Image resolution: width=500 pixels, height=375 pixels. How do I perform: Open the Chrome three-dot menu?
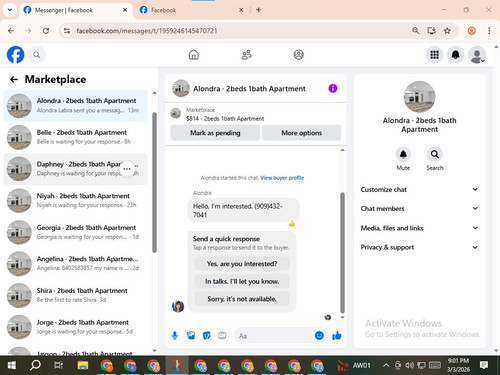[489, 31]
